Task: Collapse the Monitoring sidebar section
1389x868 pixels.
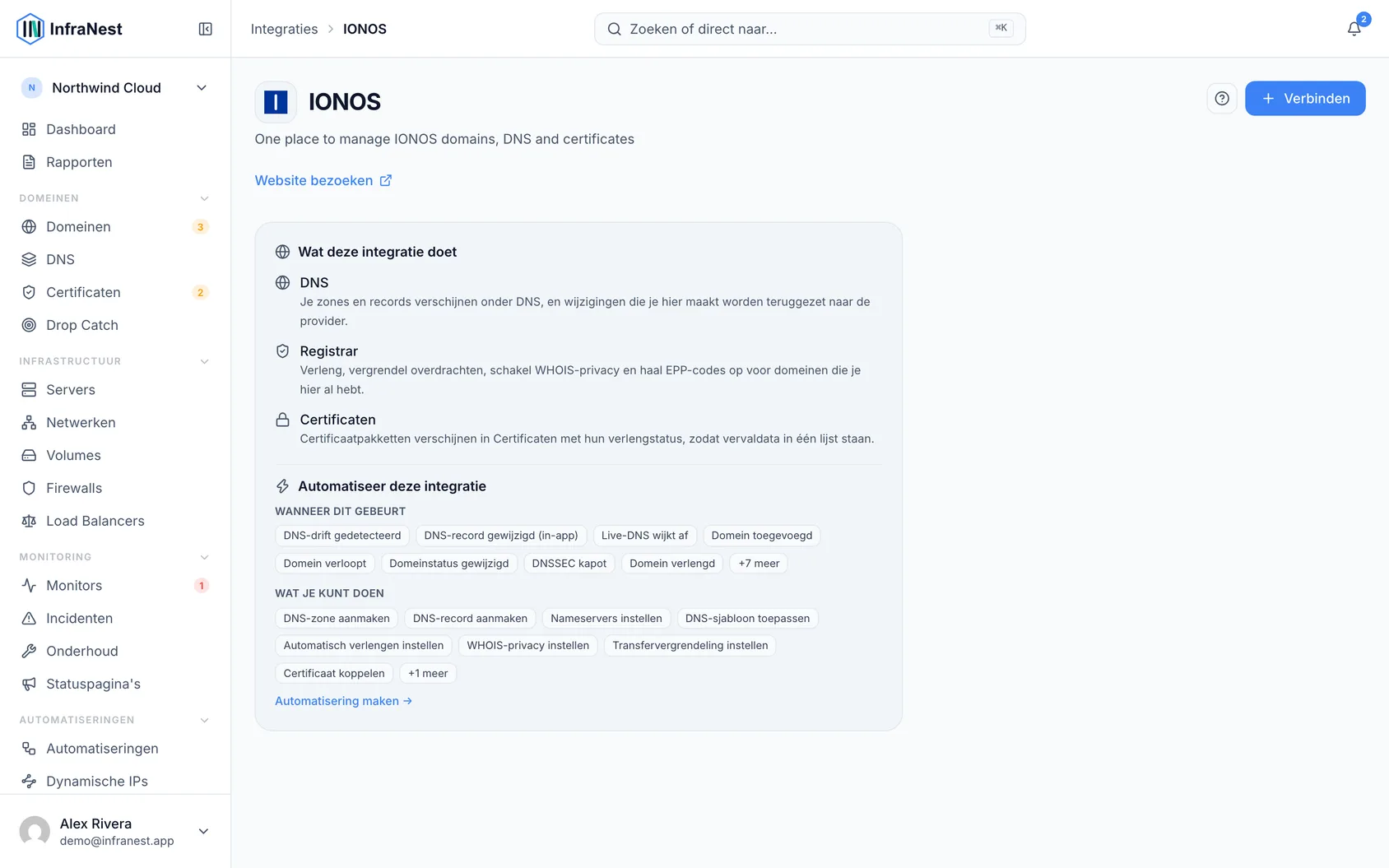Action: pyautogui.click(x=205, y=557)
